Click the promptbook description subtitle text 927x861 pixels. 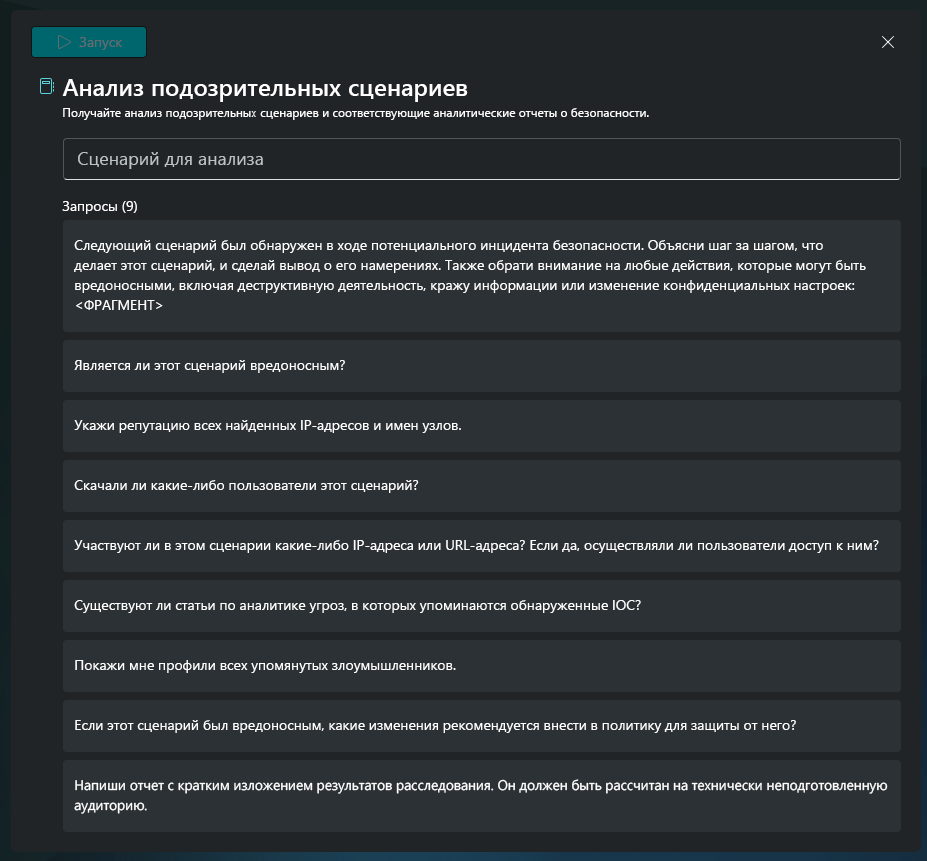[355, 113]
